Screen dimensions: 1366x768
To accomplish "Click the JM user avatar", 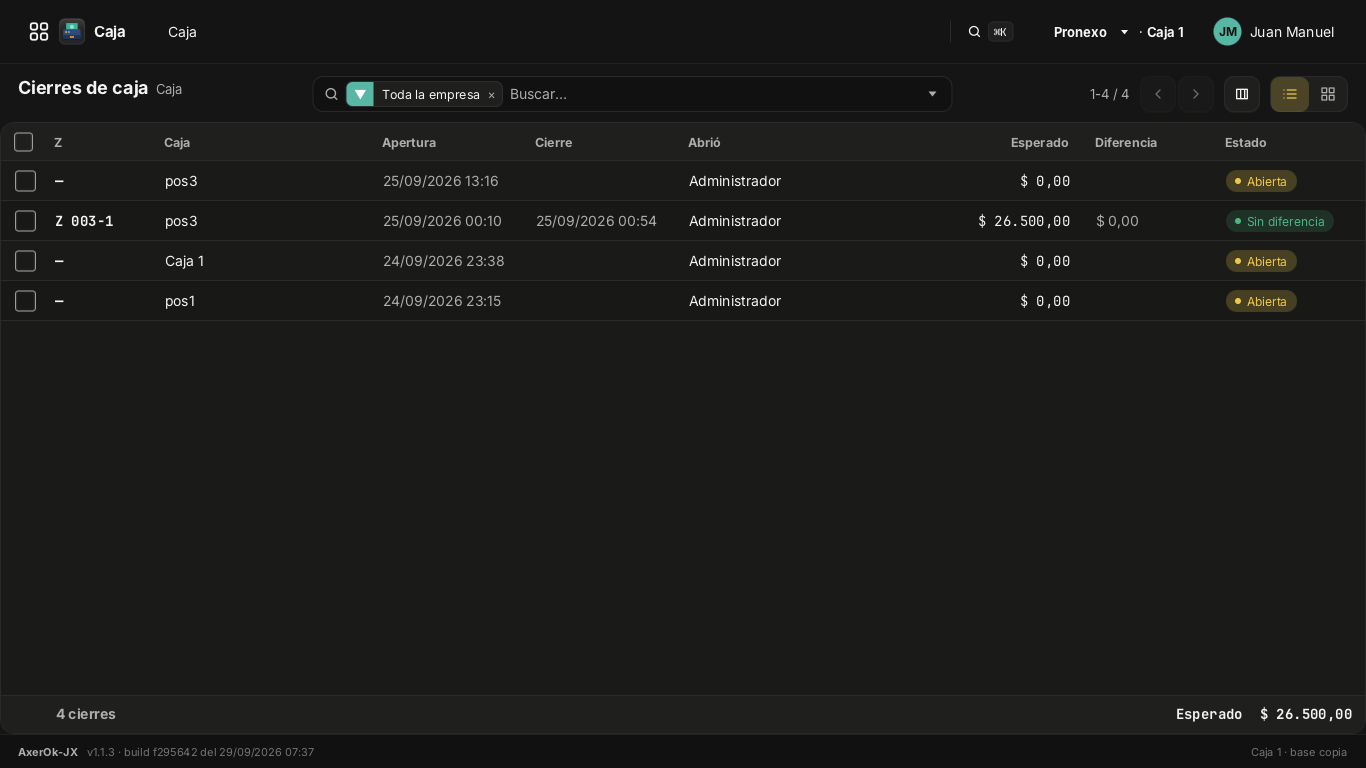I will coord(1227,32).
